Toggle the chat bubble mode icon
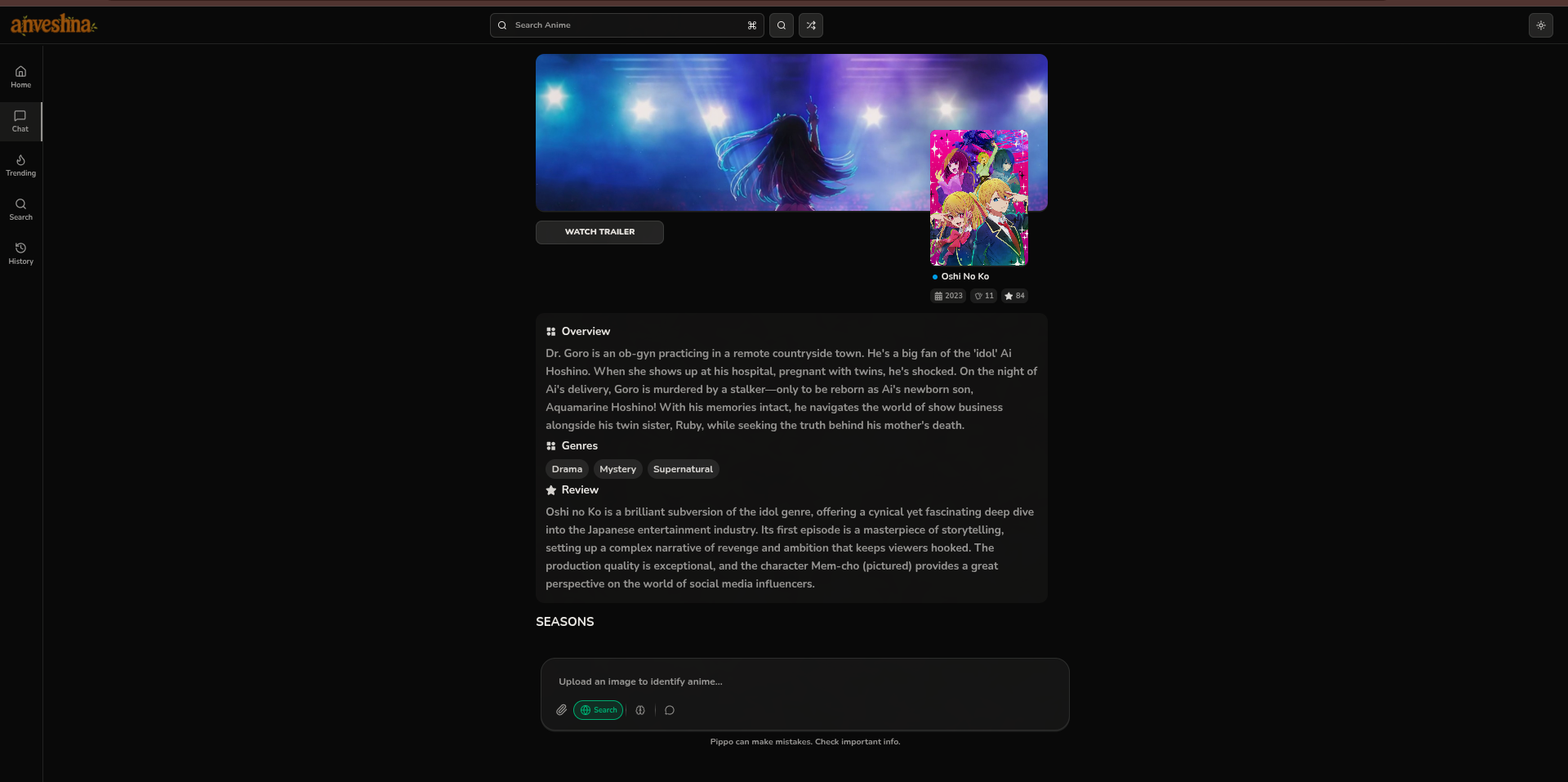This screenshot has height=782, width=1568. click(x=670, y=710)
